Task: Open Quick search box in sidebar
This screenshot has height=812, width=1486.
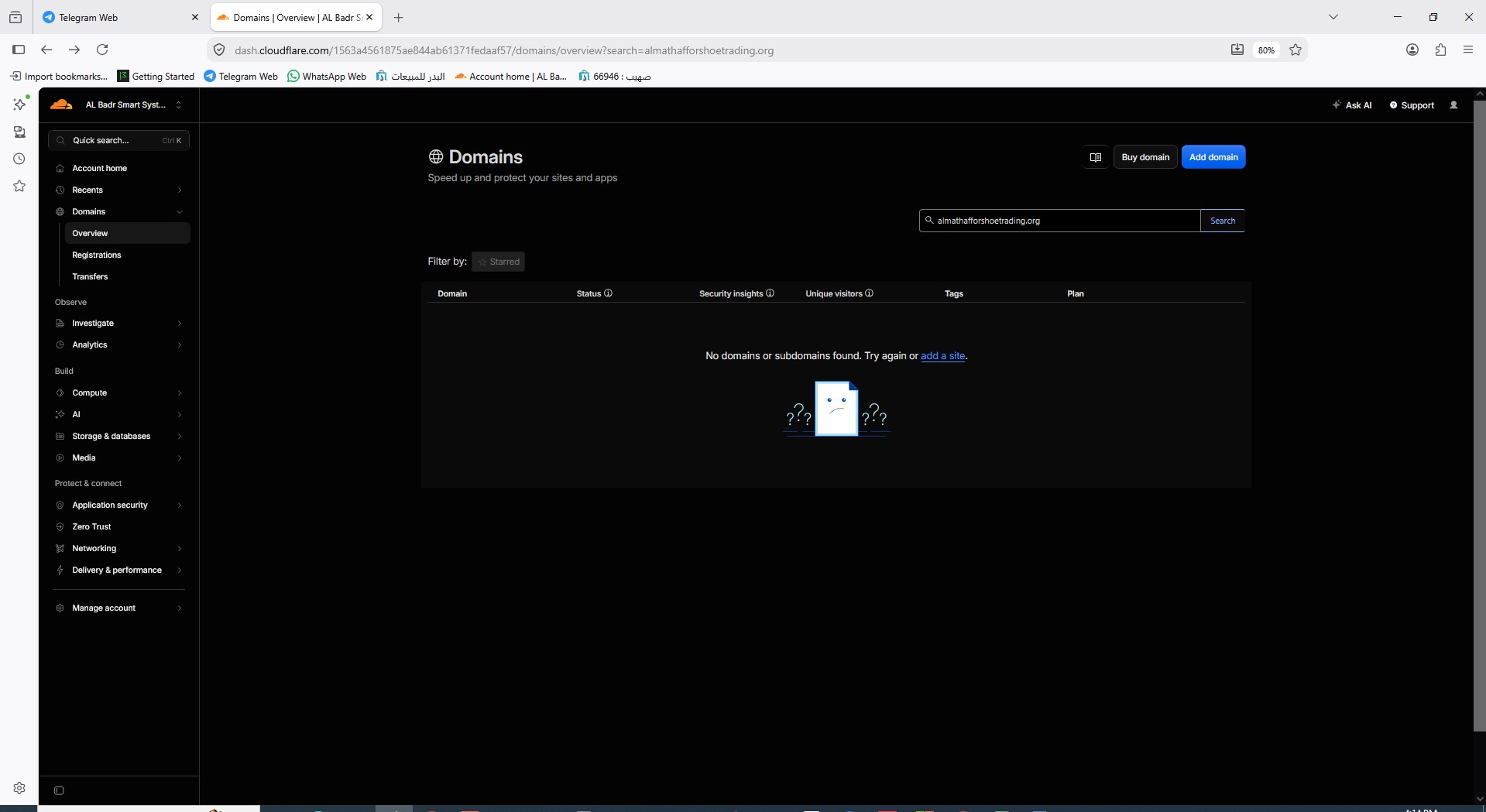Action: coord(119,140)
